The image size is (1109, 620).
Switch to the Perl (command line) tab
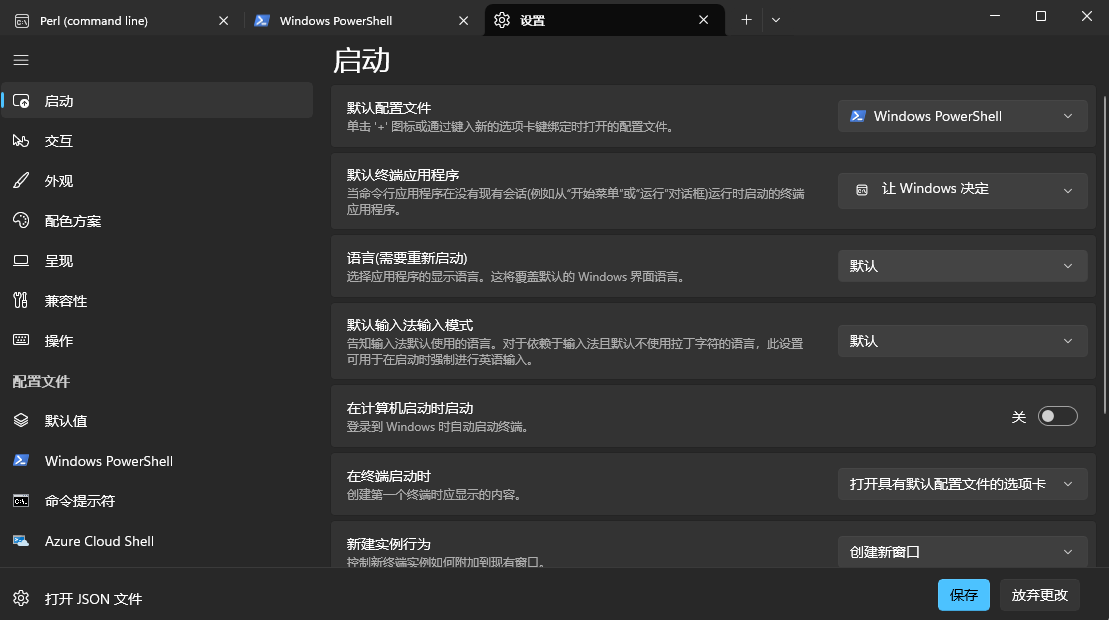(x=122, y=21)
